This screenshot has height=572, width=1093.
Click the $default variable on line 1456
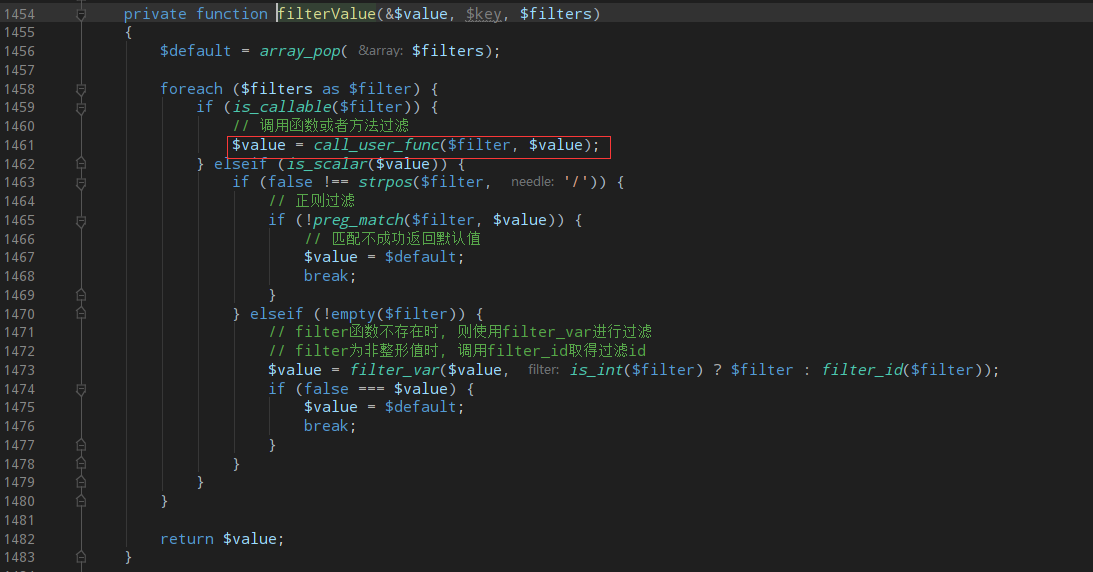click(196, 51)
